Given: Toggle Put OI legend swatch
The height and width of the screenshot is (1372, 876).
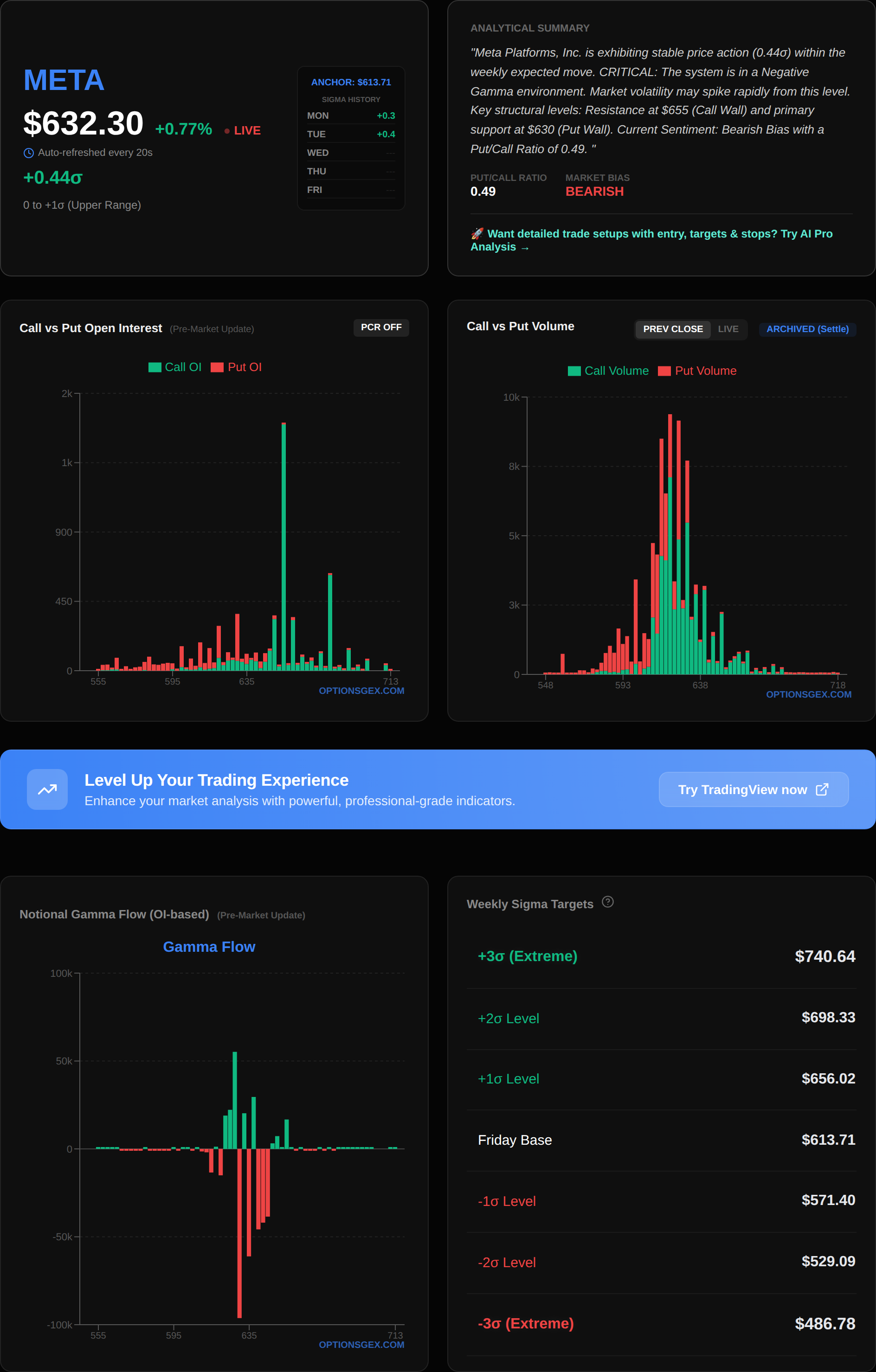Looking at the screenshot, I should [217, 367].
